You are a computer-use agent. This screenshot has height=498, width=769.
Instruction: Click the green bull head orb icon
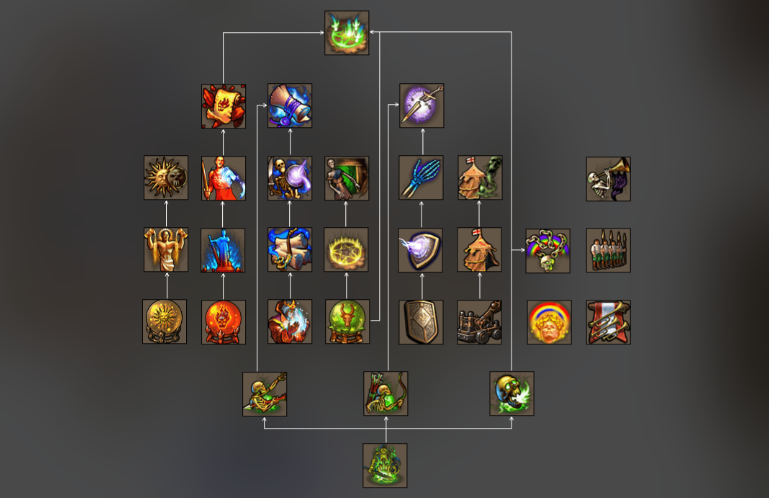347,322
